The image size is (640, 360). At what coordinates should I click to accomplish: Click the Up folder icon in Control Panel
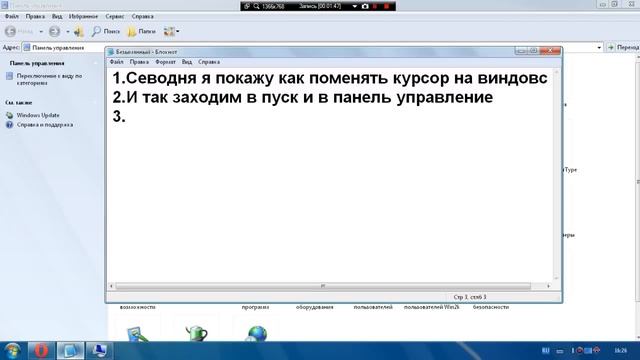[78, 31]
